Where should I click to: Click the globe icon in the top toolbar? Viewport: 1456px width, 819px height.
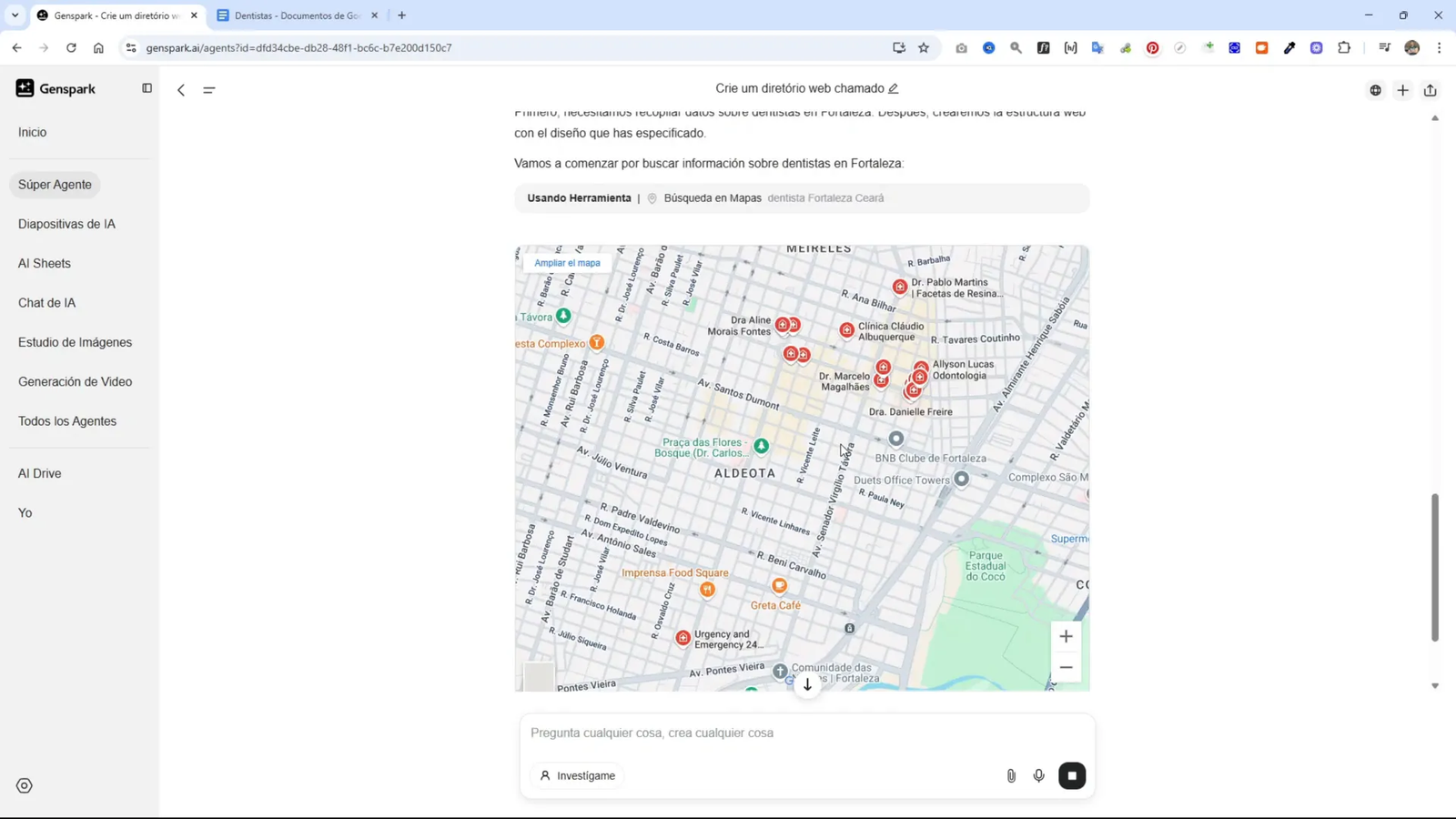(x=1375, y=90)
